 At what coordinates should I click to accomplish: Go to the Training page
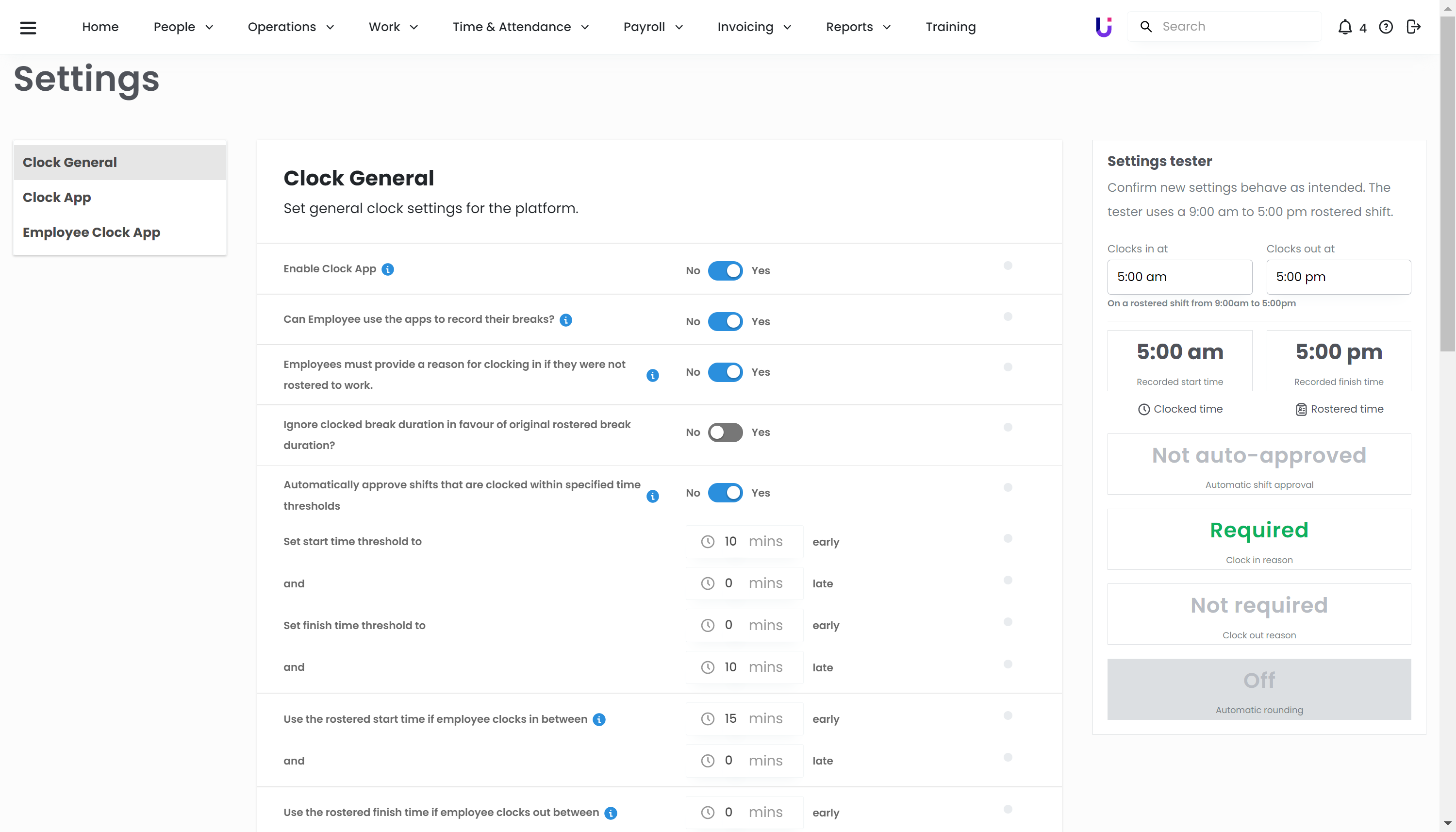tap(950, 27)
